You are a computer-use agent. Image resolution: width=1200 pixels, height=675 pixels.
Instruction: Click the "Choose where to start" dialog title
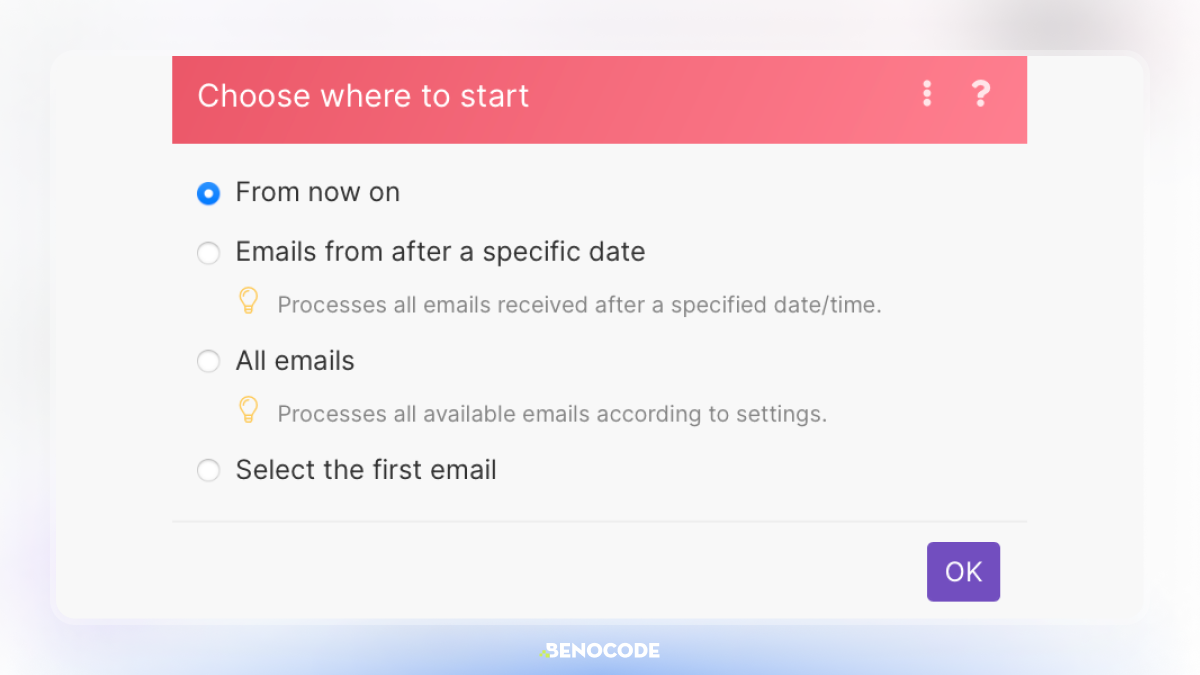tap(363, 96)
